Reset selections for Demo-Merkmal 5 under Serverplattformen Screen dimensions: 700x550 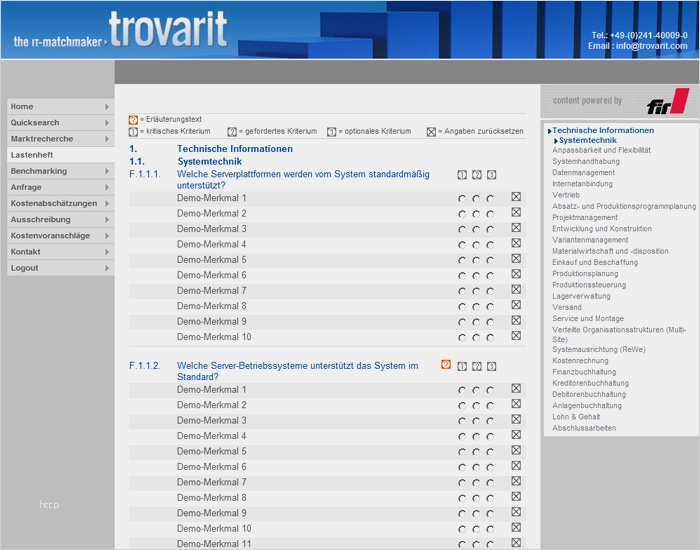click(x=516, y=259)
